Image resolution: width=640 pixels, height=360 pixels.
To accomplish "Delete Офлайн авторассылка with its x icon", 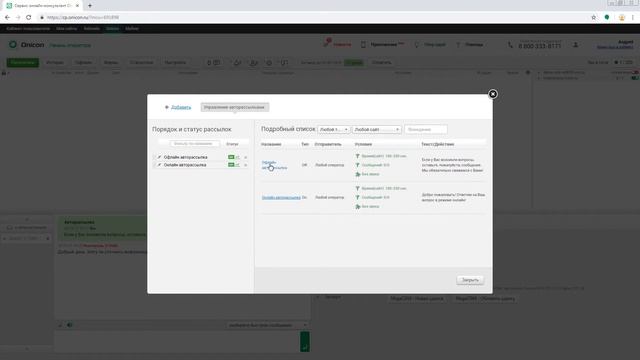I will click(x=245, y=158).
